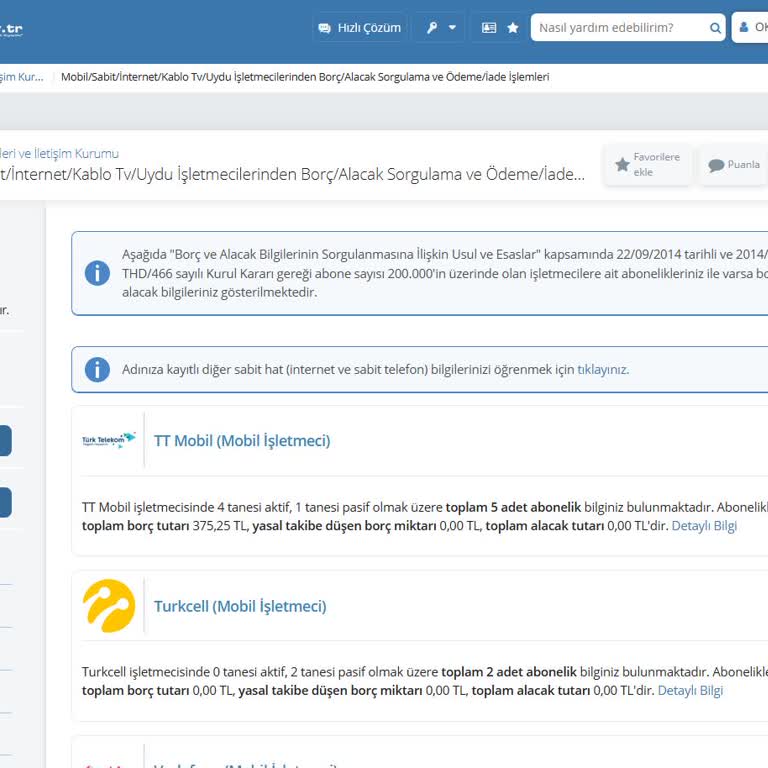Screen dimensions: 768x768
Task: Open Turkcell (Mobil İşletmeci) heading link
Action: tap(240, 606)
